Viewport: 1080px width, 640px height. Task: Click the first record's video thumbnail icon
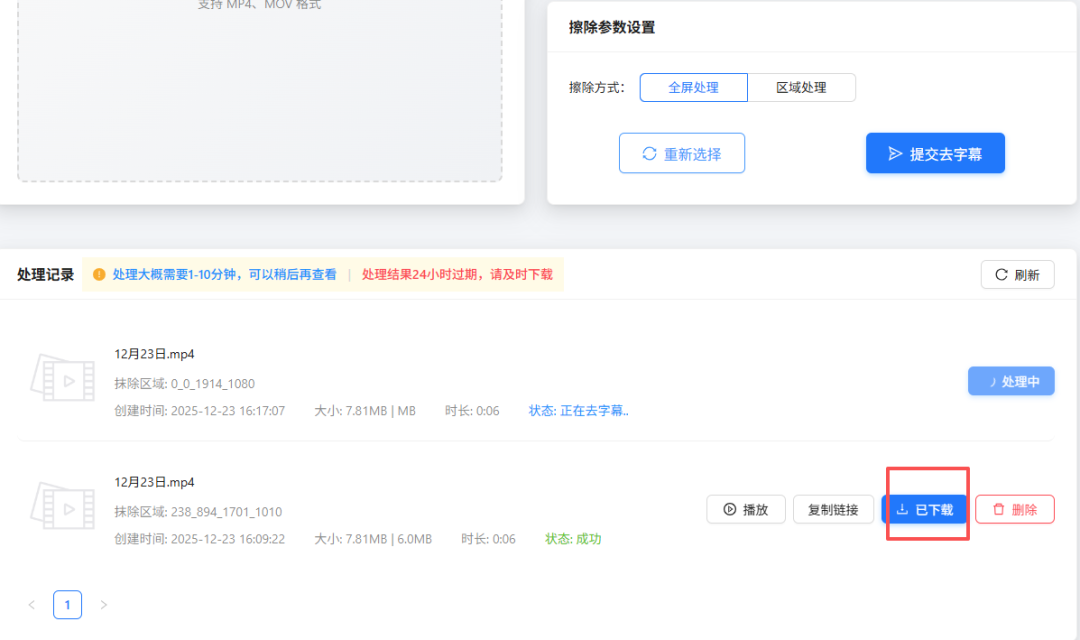(x=63, y=378)
